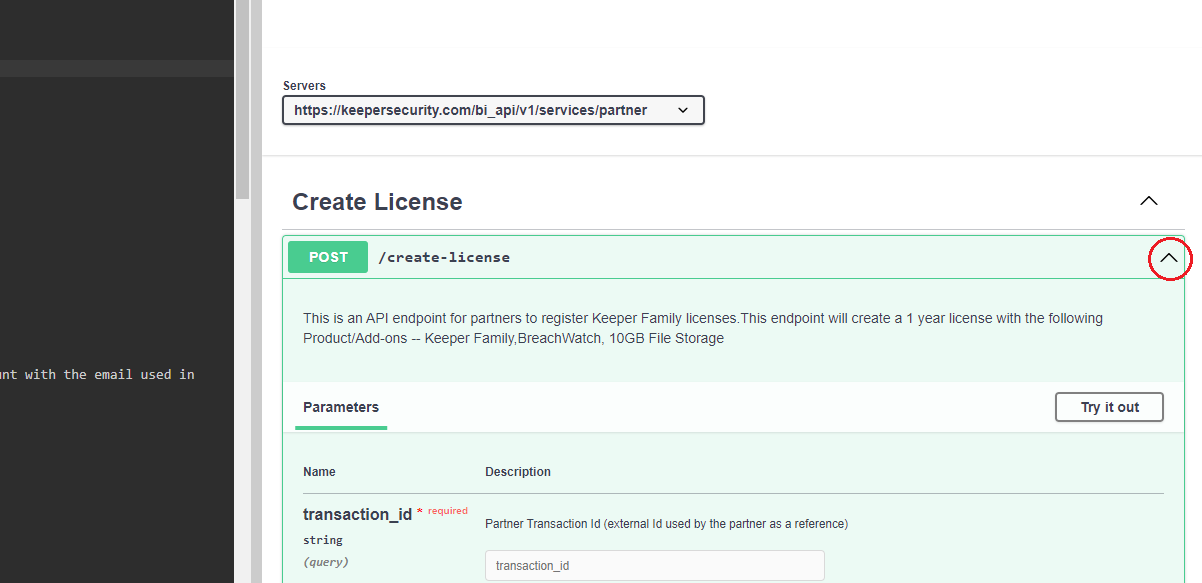Place cursor on the "email used in" editor line

(100, 375)
